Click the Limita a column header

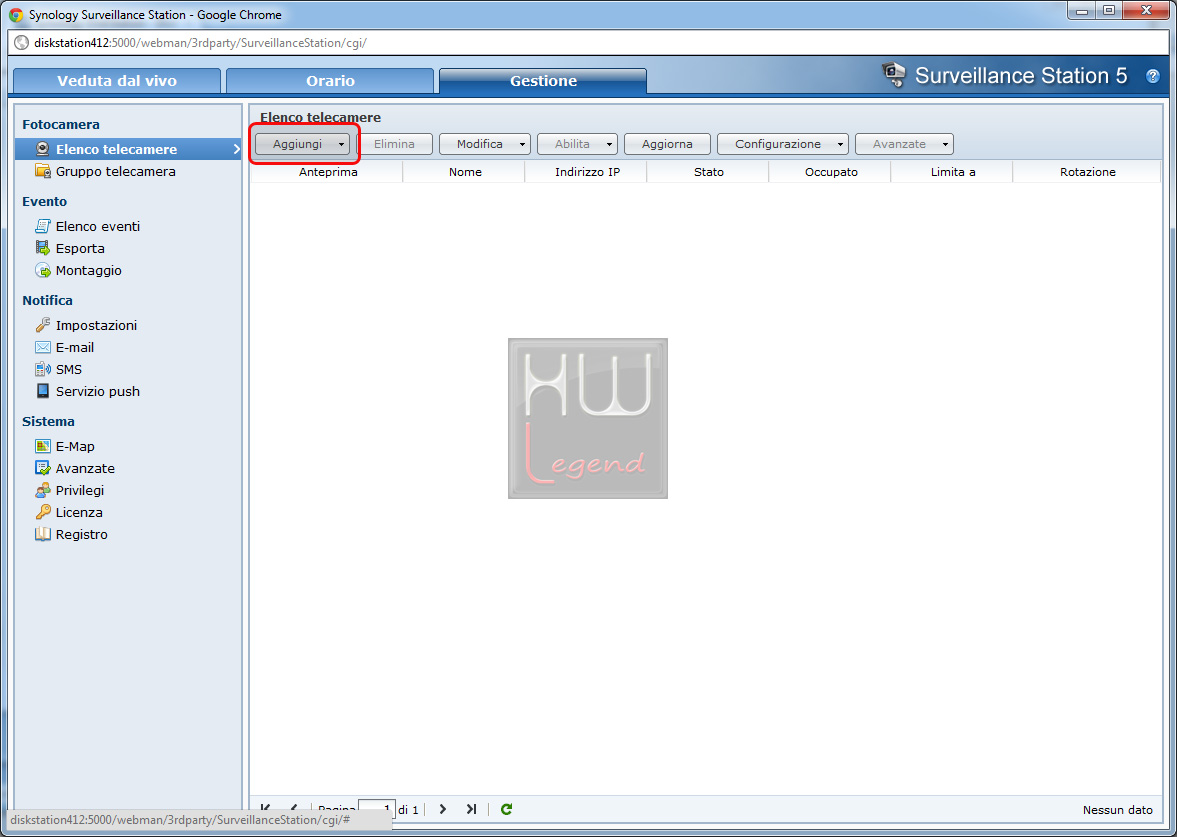pyautogui.click(x=953, y=172)
